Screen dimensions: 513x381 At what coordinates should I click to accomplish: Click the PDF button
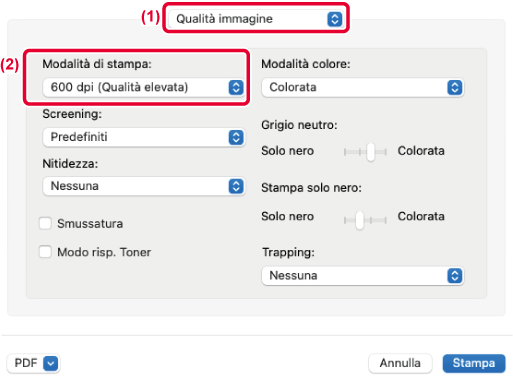click(x=33, y=363)
